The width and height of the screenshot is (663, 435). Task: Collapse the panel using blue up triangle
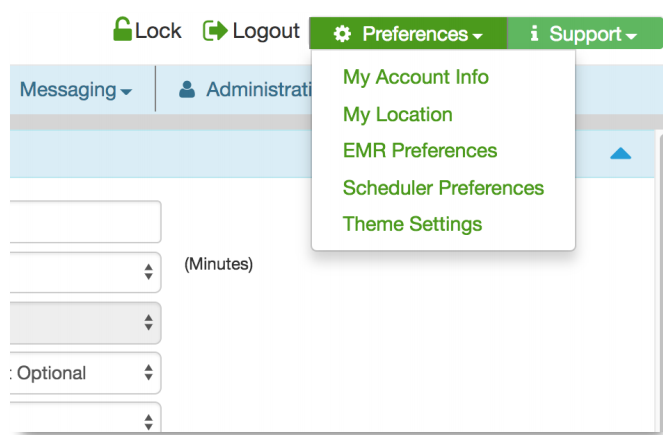coord(620,153)
